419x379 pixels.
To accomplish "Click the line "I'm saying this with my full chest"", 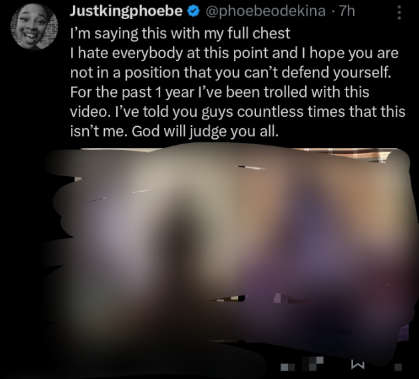I will [x=180, y=33].
